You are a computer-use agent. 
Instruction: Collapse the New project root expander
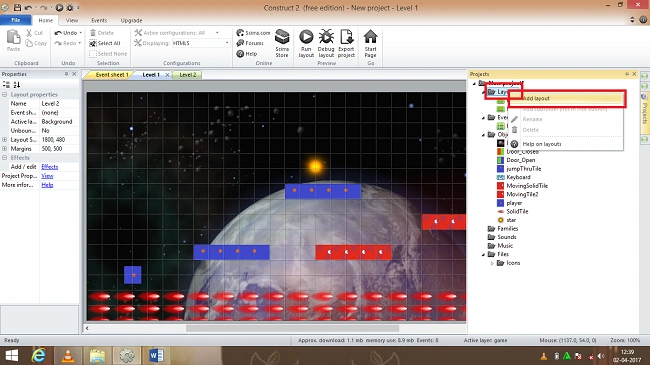tap(474, 83)
